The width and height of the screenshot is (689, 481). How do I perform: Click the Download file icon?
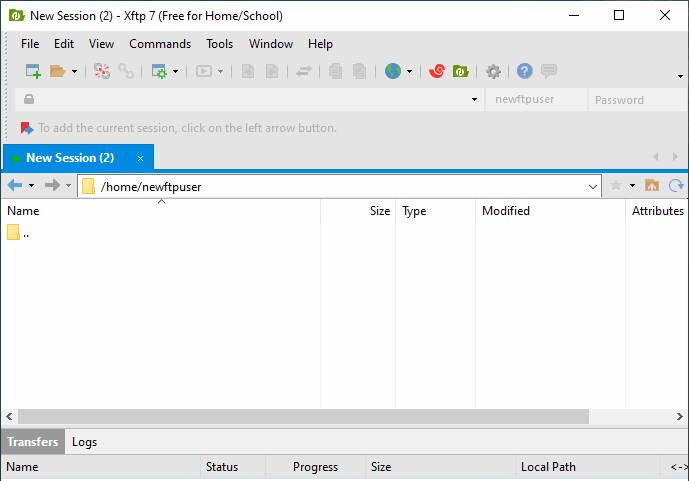point(272,71)
